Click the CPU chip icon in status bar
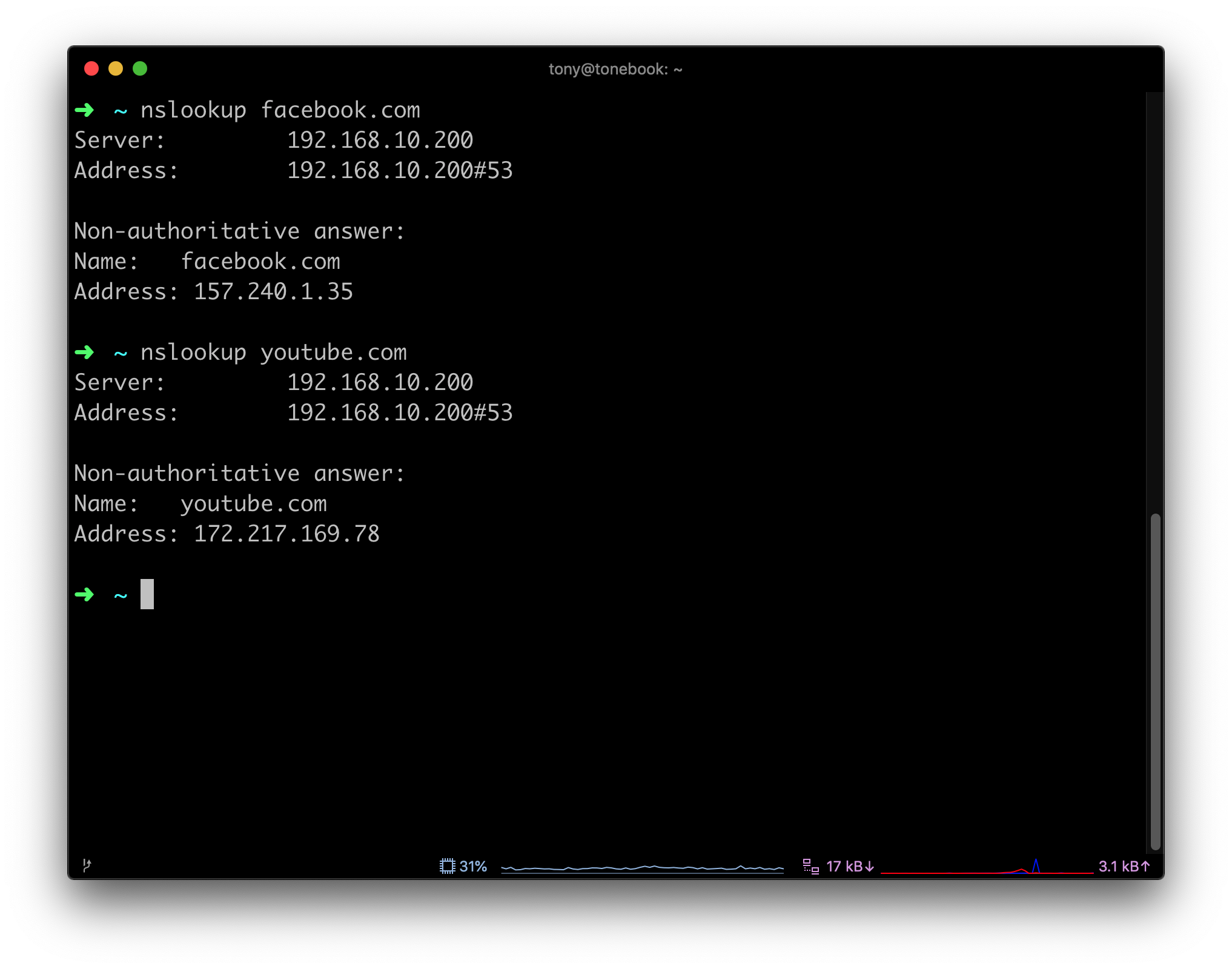Image resolution: width=1232 pixels, height=969 pixels. click(x=447, y=866)
